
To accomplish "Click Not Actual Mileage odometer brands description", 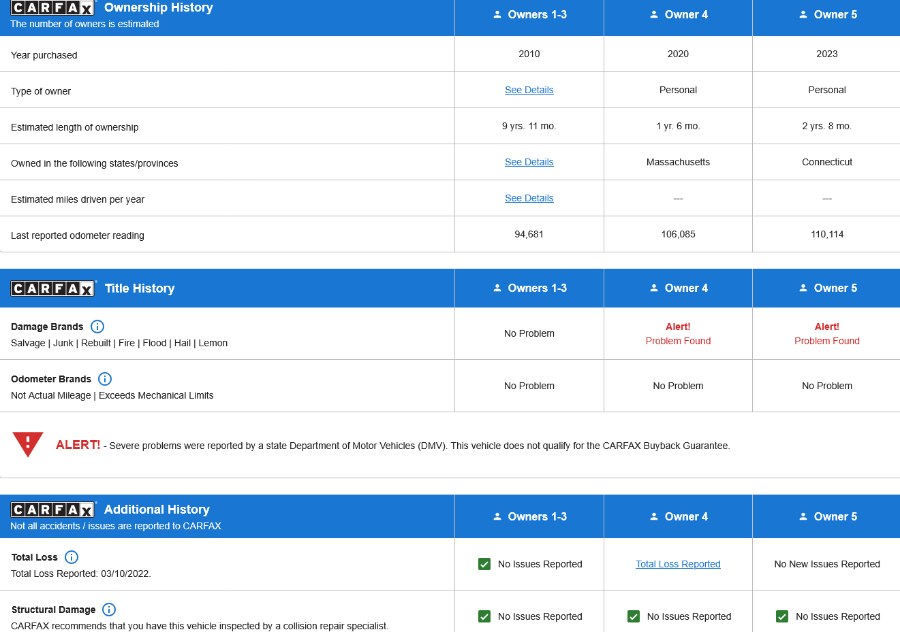I will pyautogui.click(x=112, y=396).
